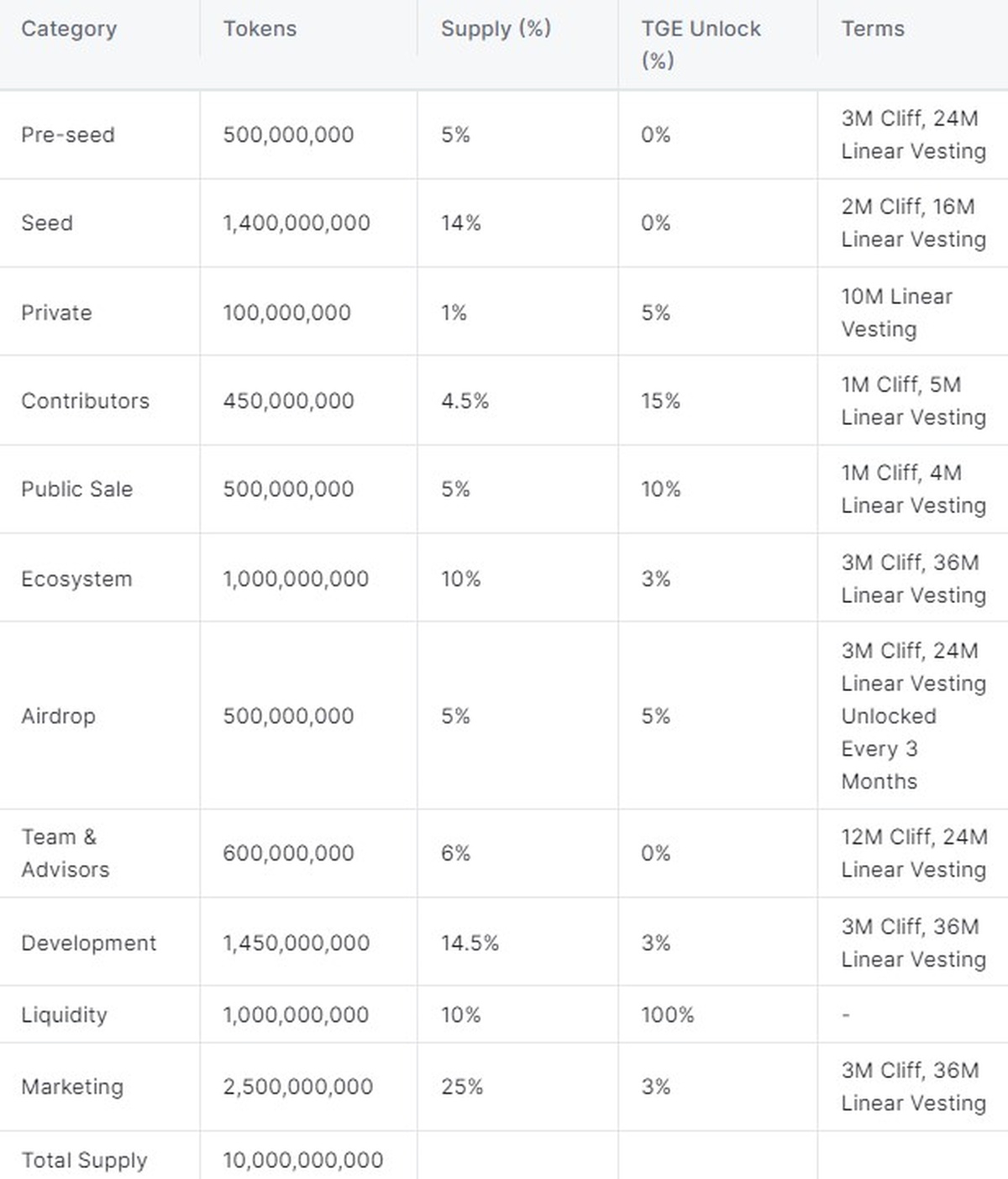Screen dimensions: 1008x1179
Task: Click Development tokens value 1,450,000,000
Action: tap(296, 943)
